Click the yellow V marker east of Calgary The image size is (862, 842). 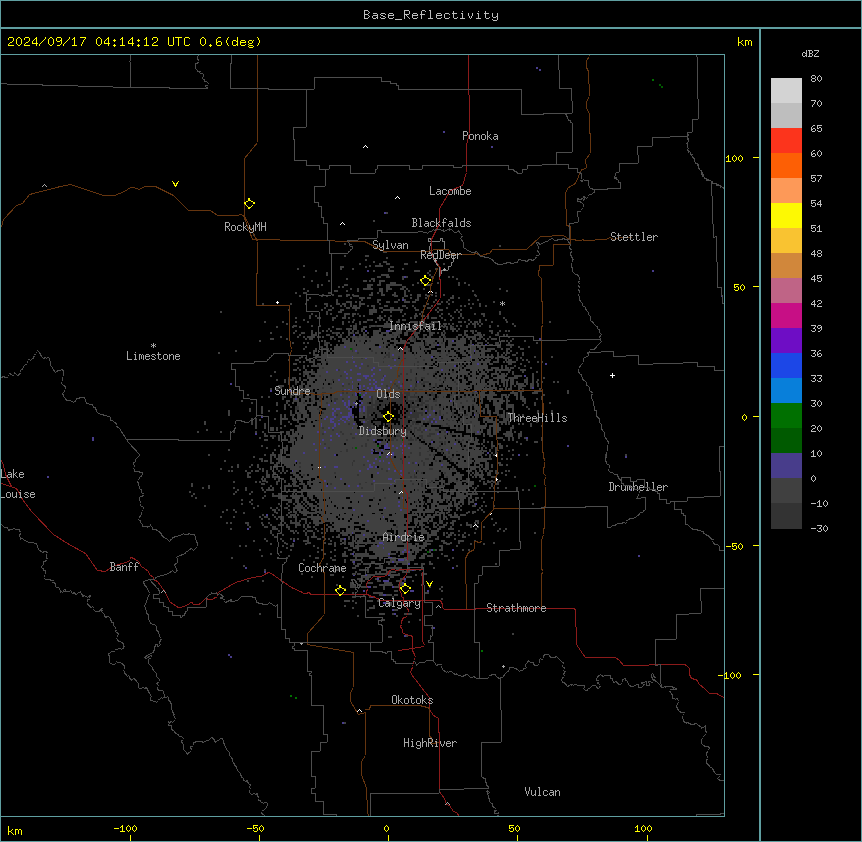coord(429,584)
